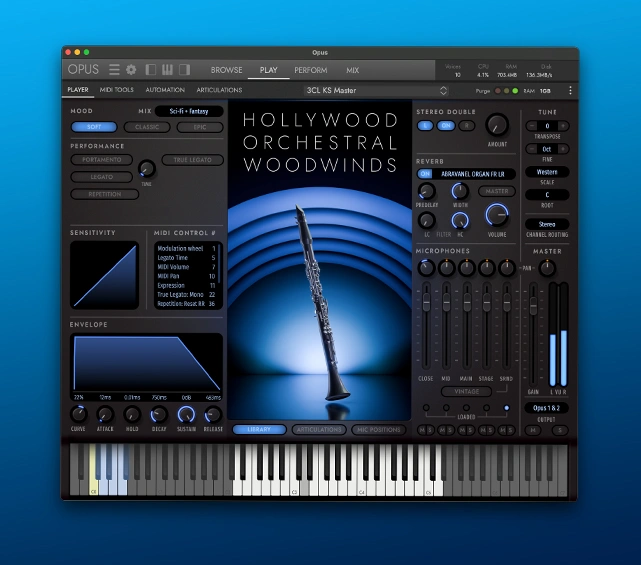Viewport: 641px width, 565px height.
Task: Adjust the reverb Volume knob
Action: click(x=497, y=215)
